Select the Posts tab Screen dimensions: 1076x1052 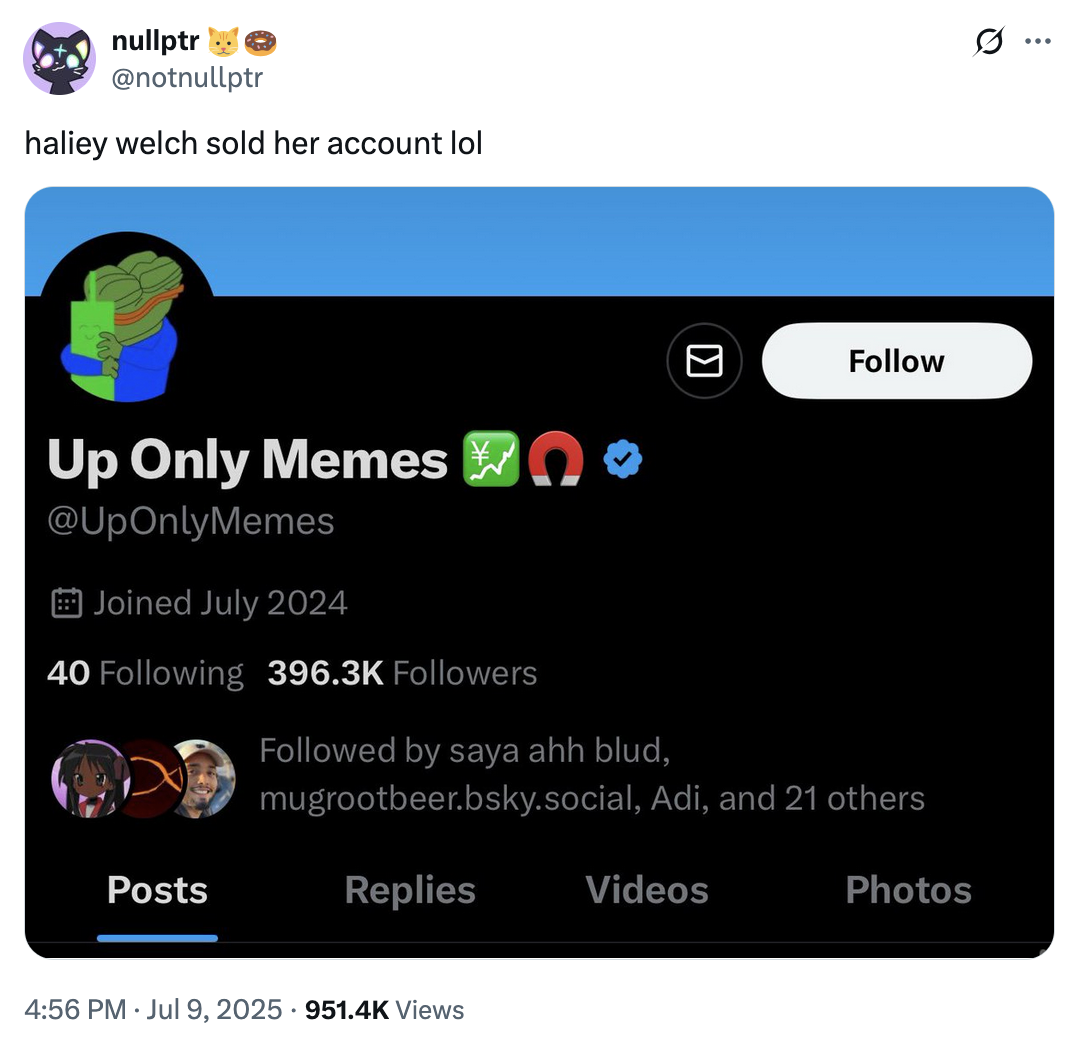(157, 890)
